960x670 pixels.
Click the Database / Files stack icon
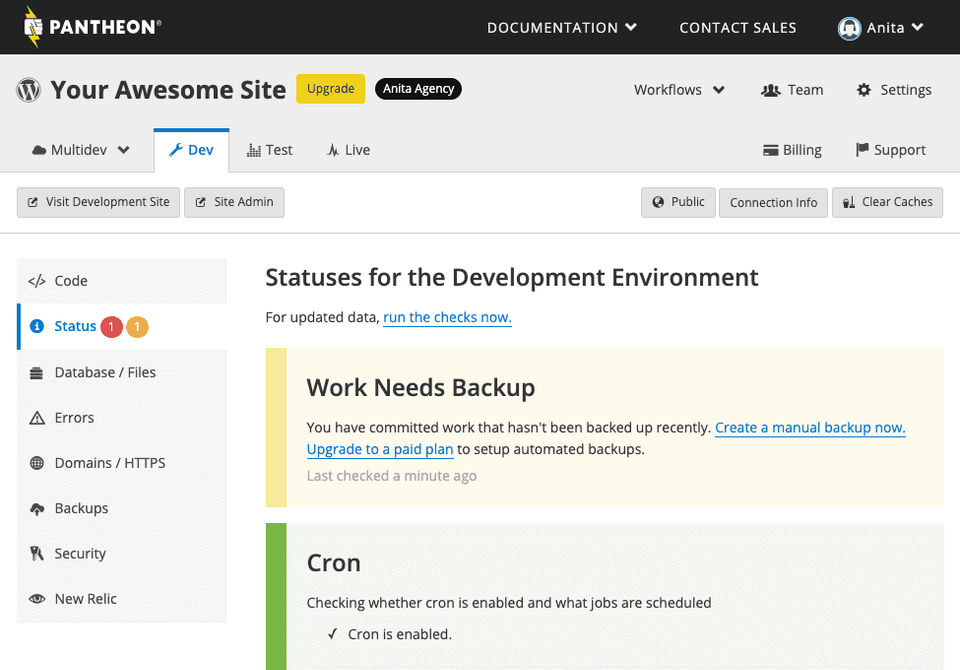pyautogui.click(x=37, y=373)
